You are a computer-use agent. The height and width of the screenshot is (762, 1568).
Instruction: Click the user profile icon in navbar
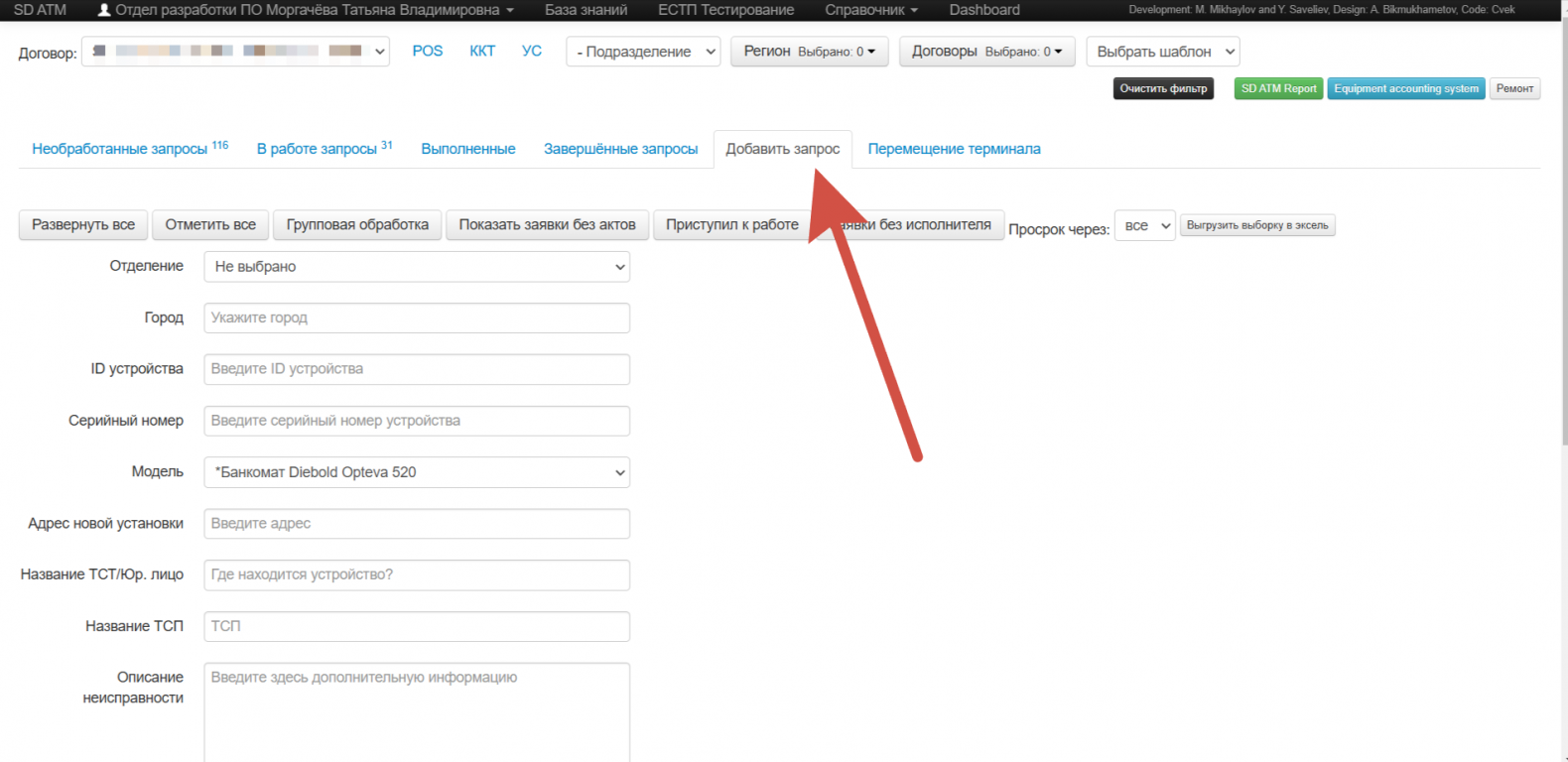pyautogui.click(x=104, y=10)
